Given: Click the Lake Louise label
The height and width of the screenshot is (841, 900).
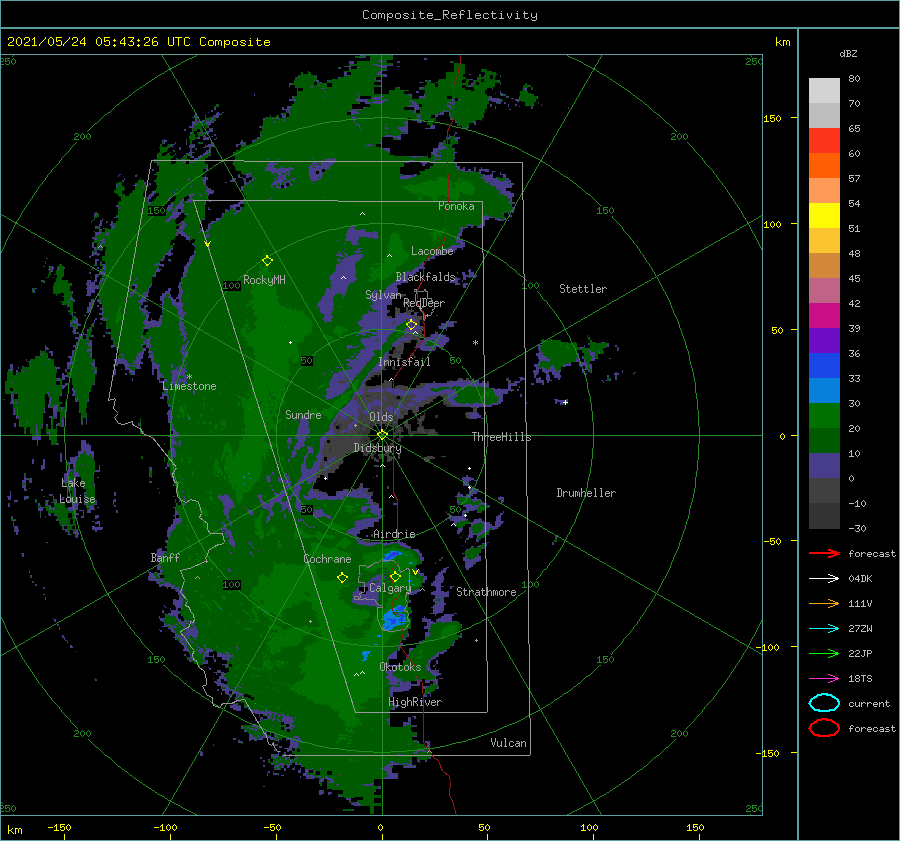Looking at the screenshot, I should 77,491.
